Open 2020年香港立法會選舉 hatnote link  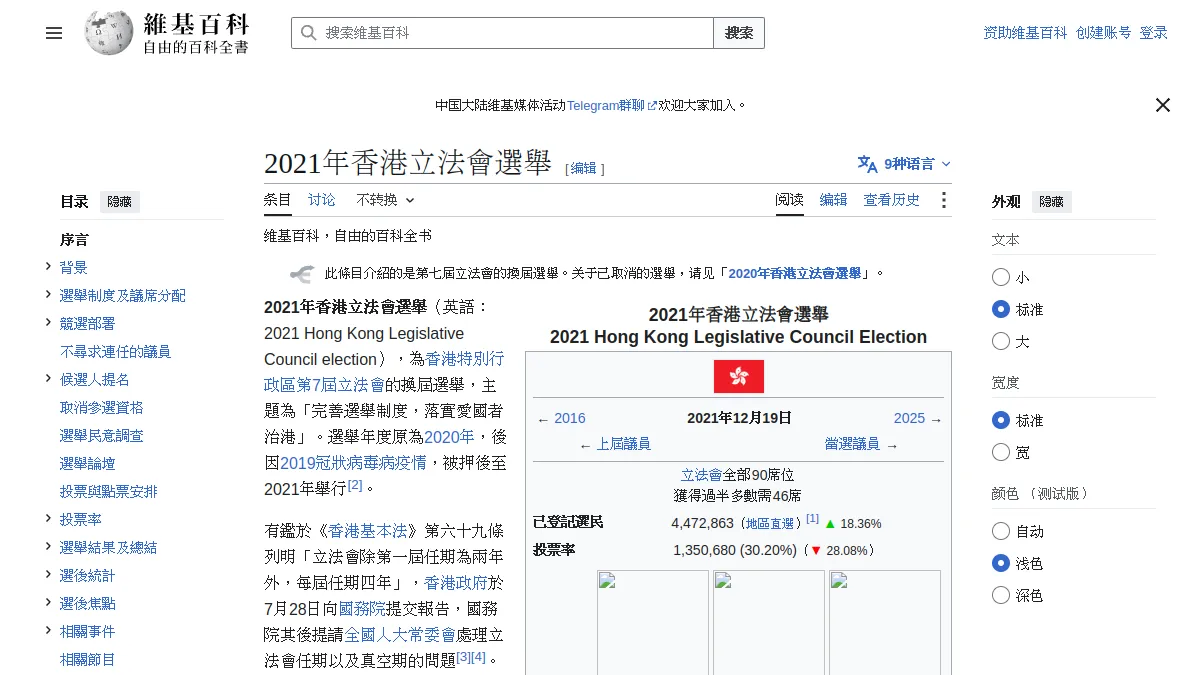[x=795, y=273]
